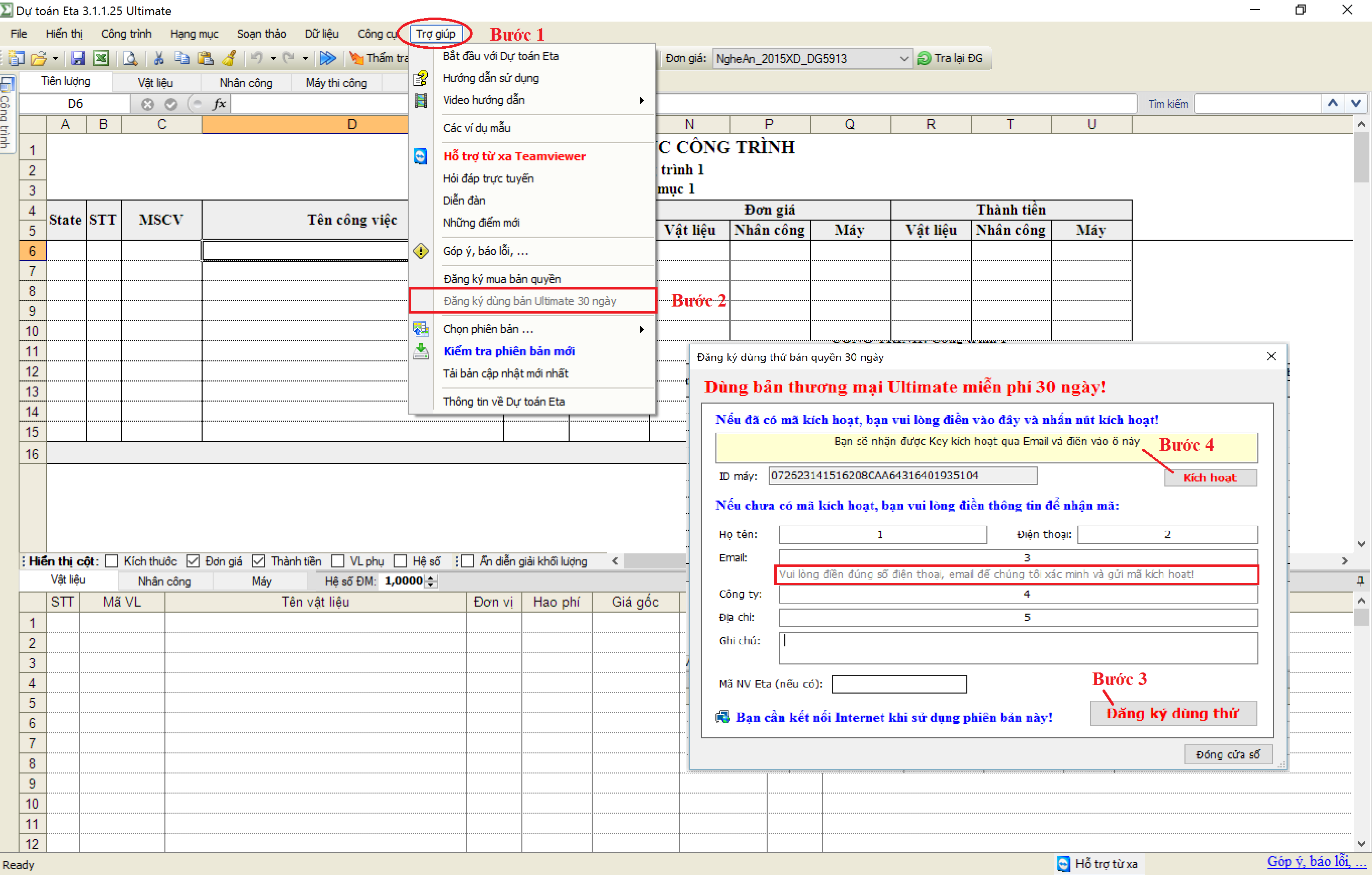
Task: Click the lower grid scrollbar down arrow
Action: click(x=1361, y=844)
